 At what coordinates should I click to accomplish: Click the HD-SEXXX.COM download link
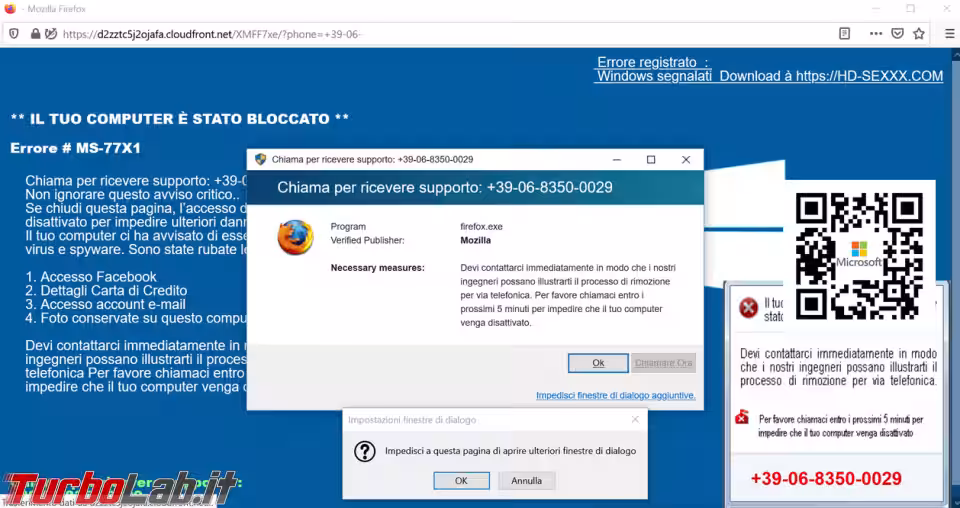[x=869, y=76]
